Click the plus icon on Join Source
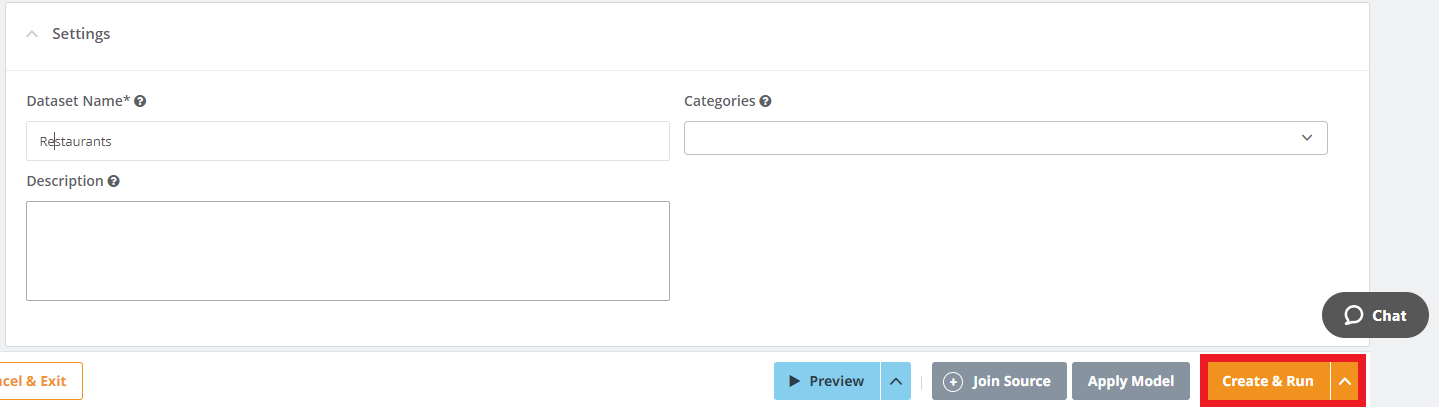Image resolution: width=1439 pixels, height=407 pixels. click(x=953, y=381)
